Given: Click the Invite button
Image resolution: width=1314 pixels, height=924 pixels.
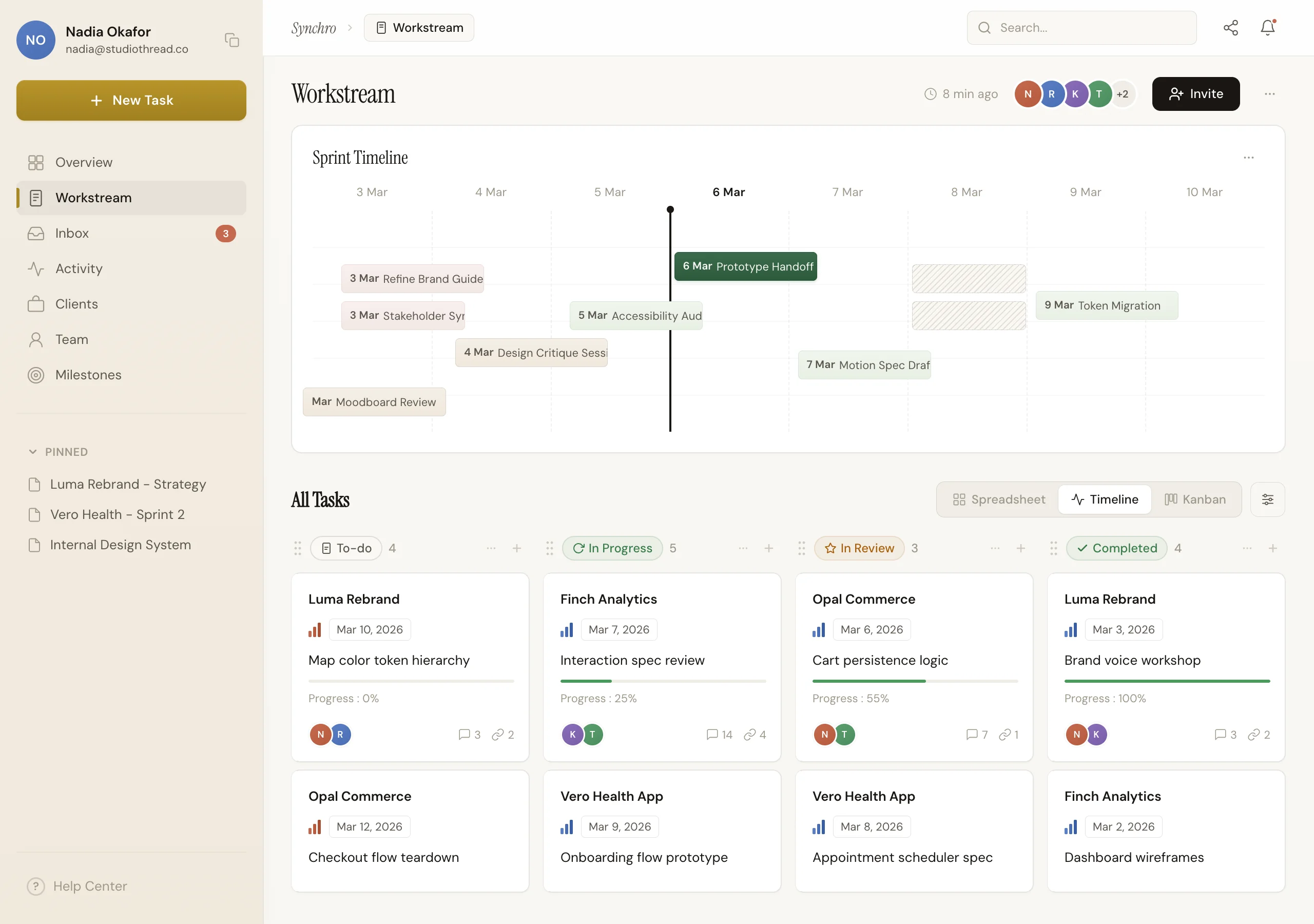Looking at the screenshot, I should pyautogui.click(x=1195, y=94).
